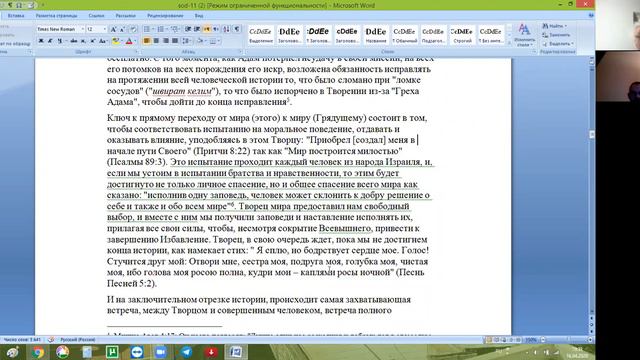Open Google Chrome from taskbar
The width and height of the screenshot is (640, 360).
coord(38,352)
